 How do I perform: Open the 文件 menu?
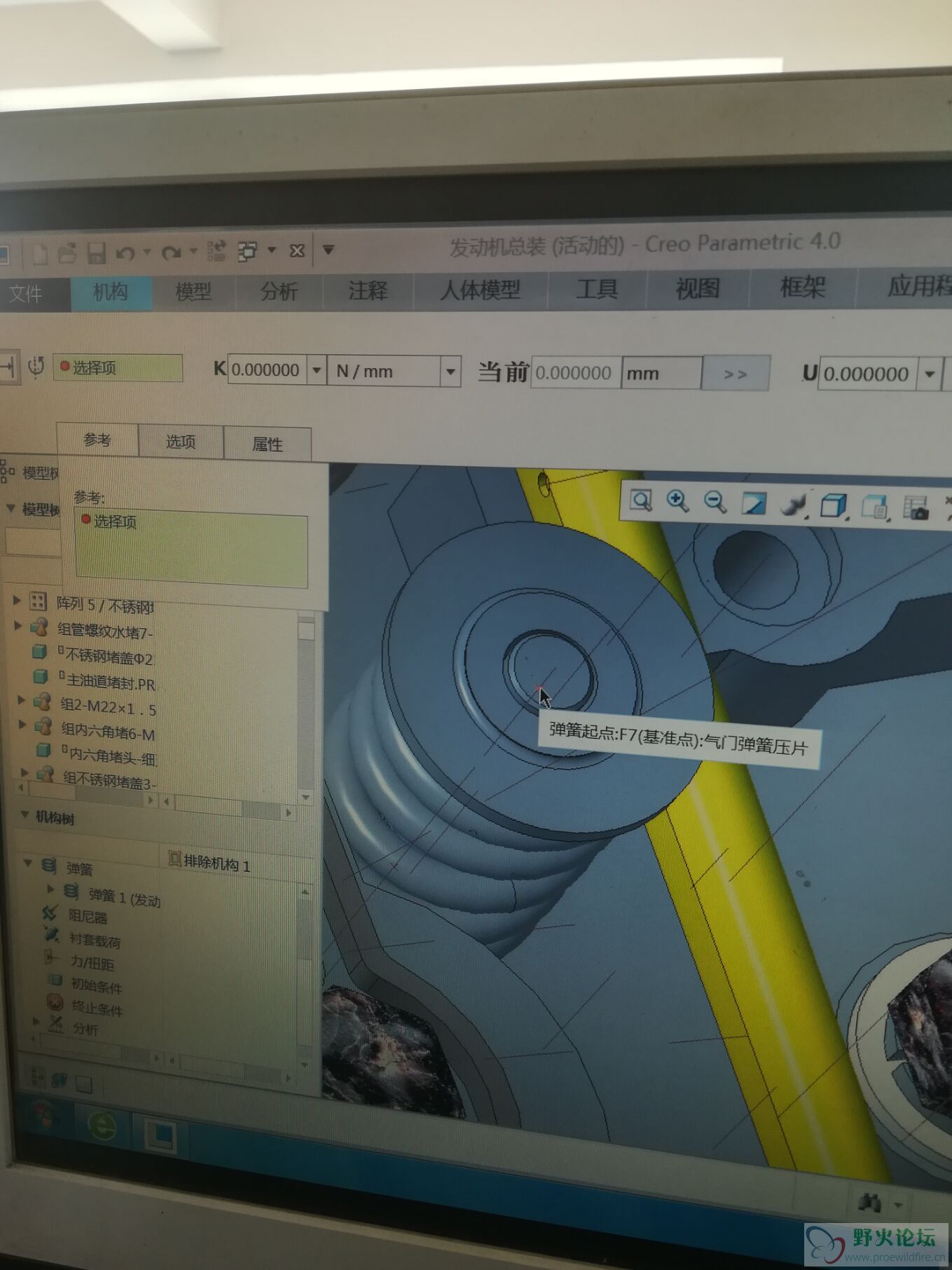26,293
